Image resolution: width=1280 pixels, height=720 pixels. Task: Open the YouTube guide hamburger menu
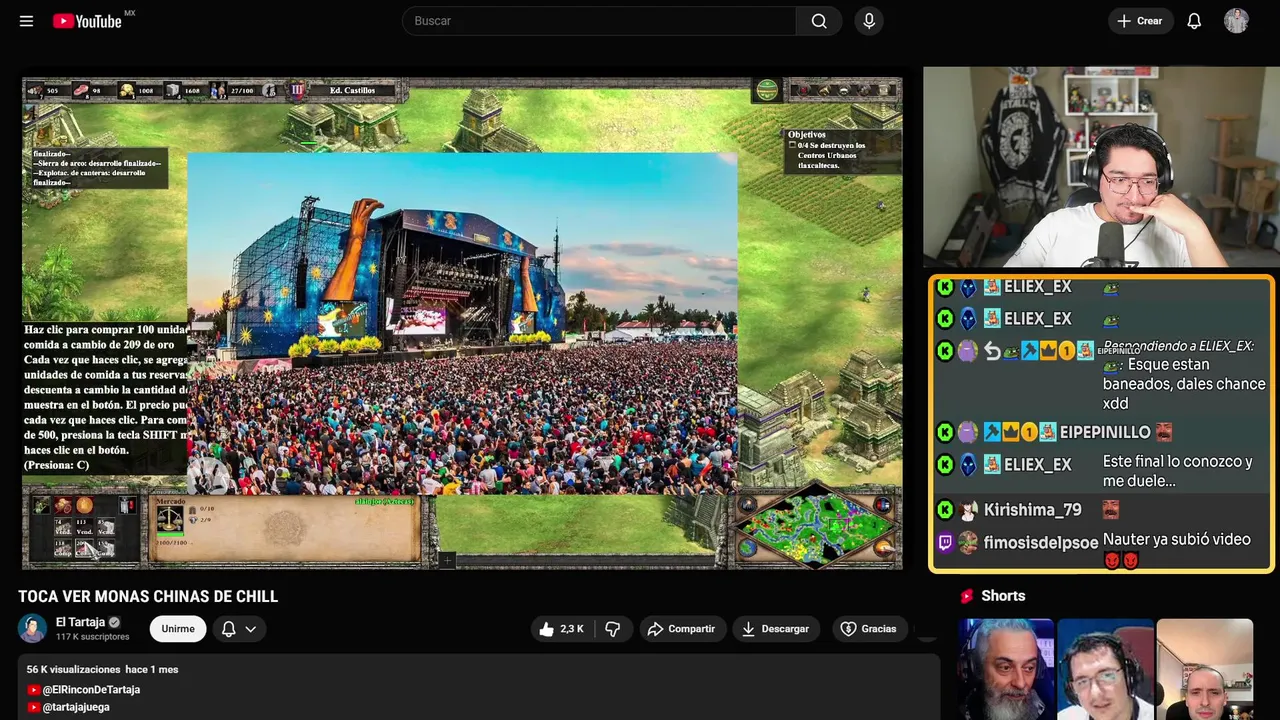[x=26, y=21]
